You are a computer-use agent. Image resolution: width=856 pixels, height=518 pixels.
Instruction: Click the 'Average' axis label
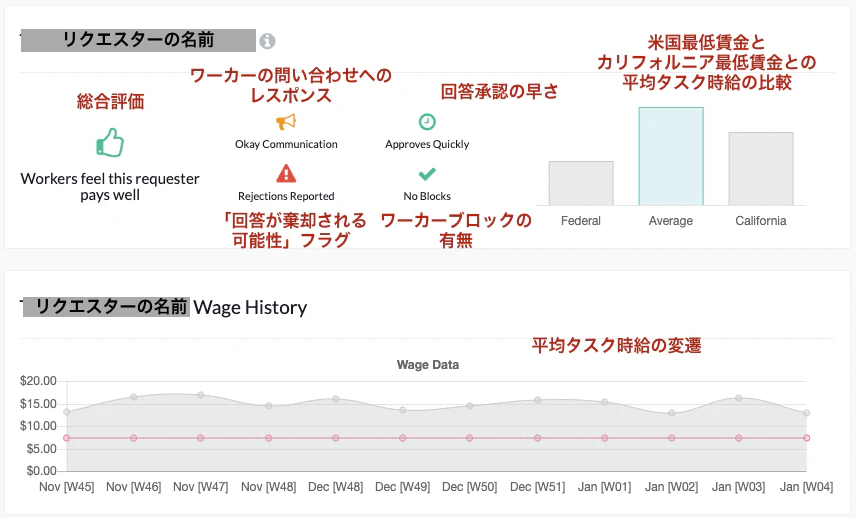pyautogui.click(x=671, y=221)
